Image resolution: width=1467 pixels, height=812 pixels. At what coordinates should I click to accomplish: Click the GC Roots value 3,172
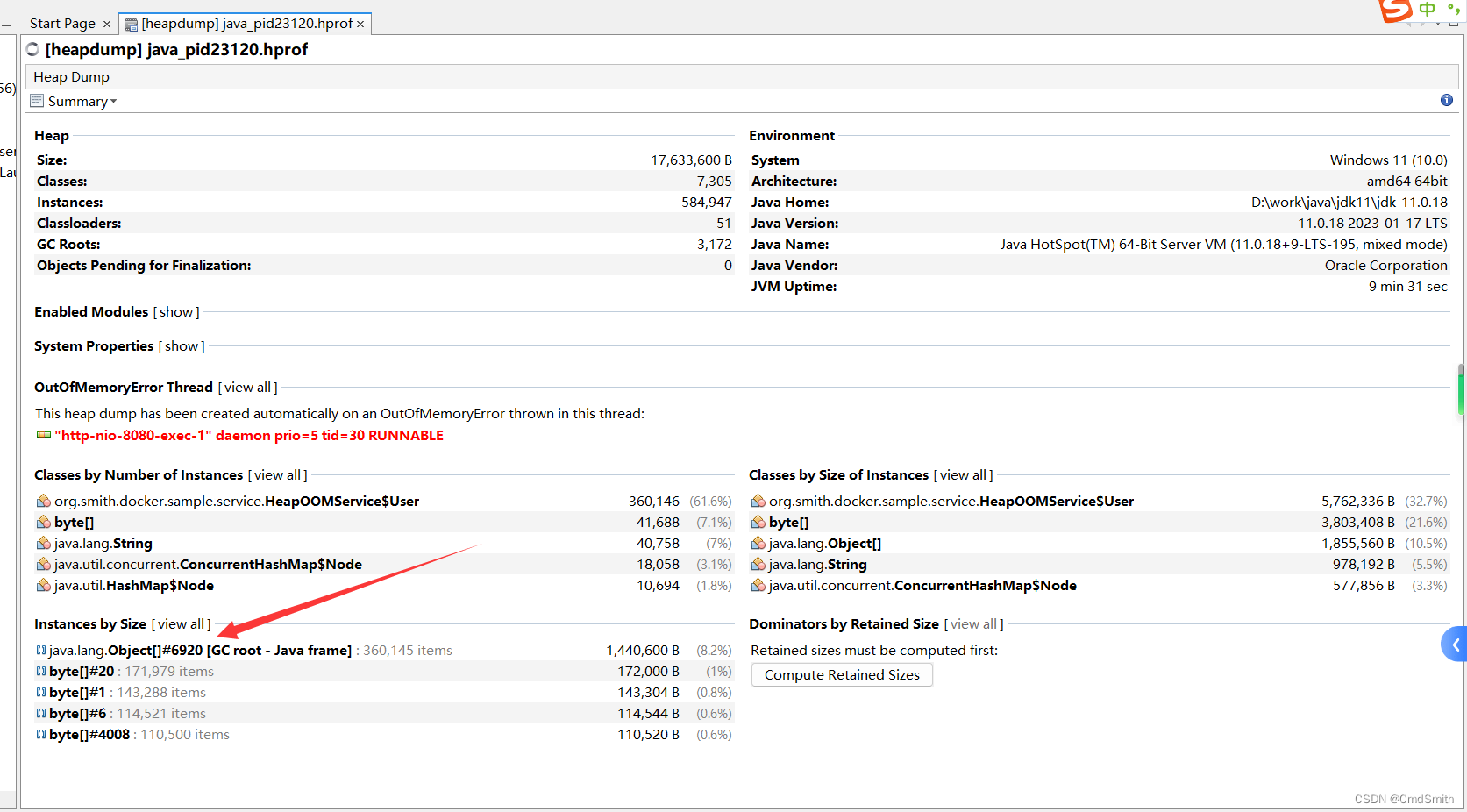[x=715, y=244]
